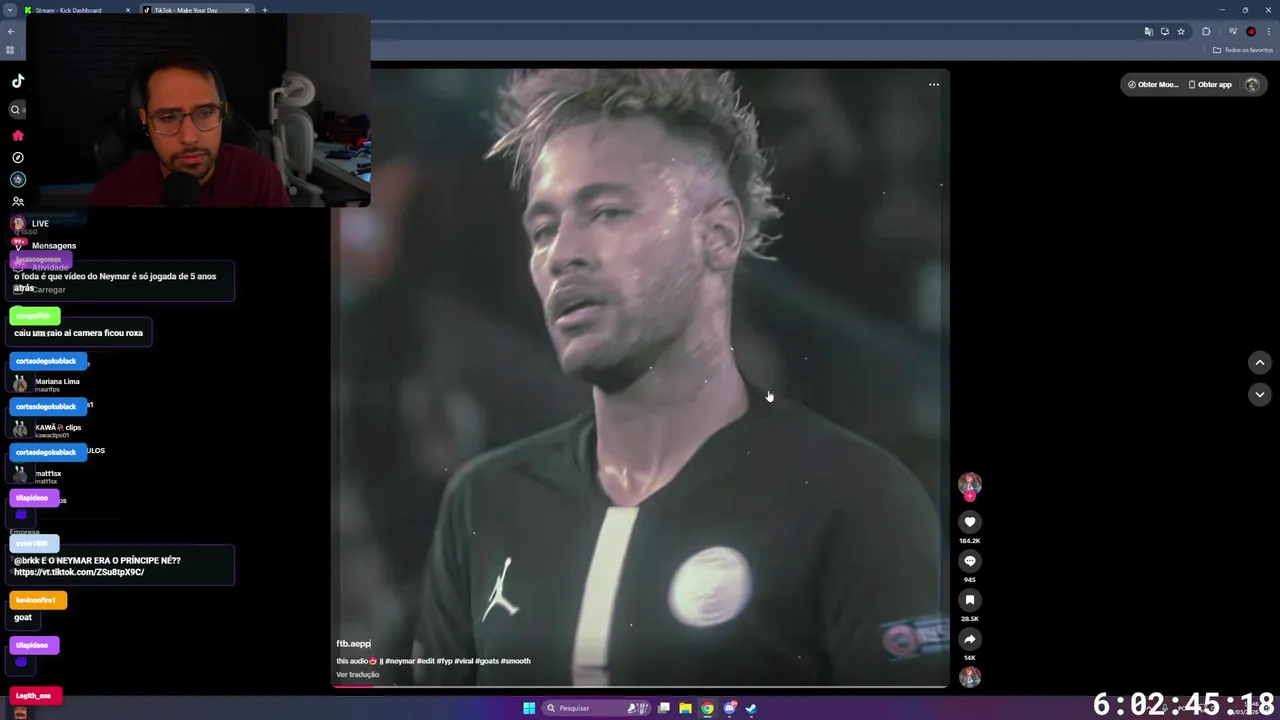Image resolution: width=1280 pixels, height=720 pixels.
Task: Go to the previous video with up chevron
Action: [1259, 362]
